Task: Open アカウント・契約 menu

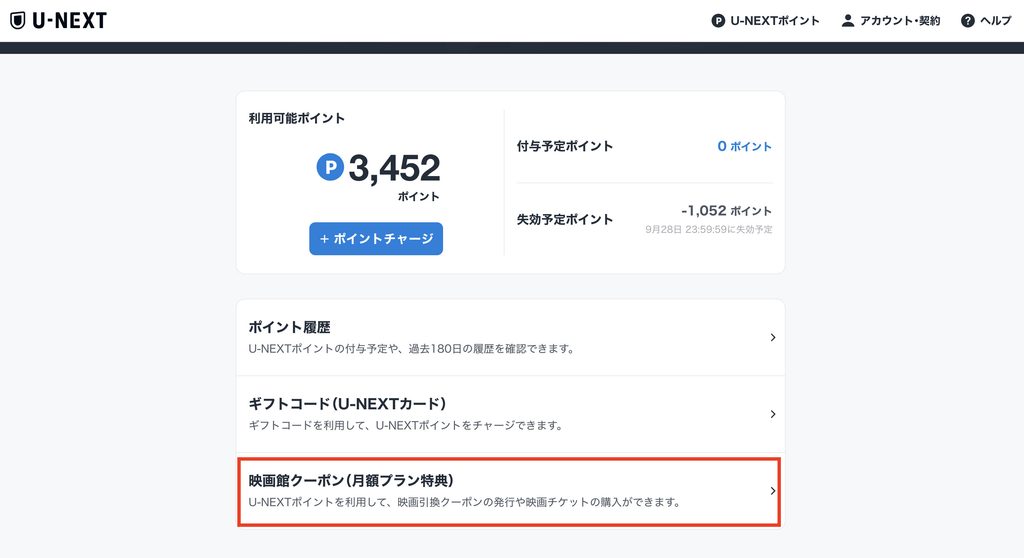Action: (900, 21)
